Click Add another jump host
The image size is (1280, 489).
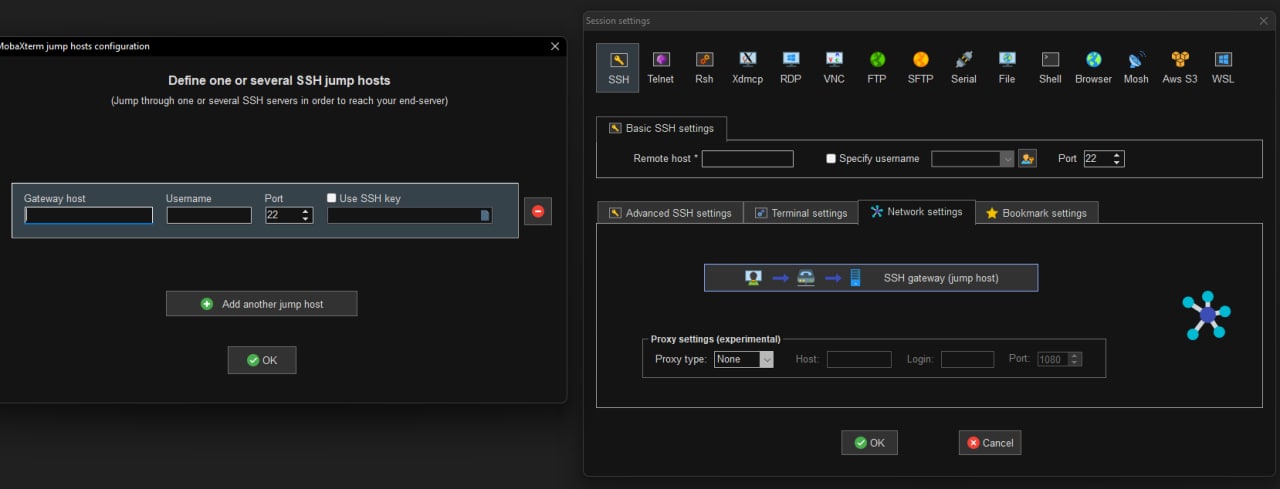tap(261, 304)
